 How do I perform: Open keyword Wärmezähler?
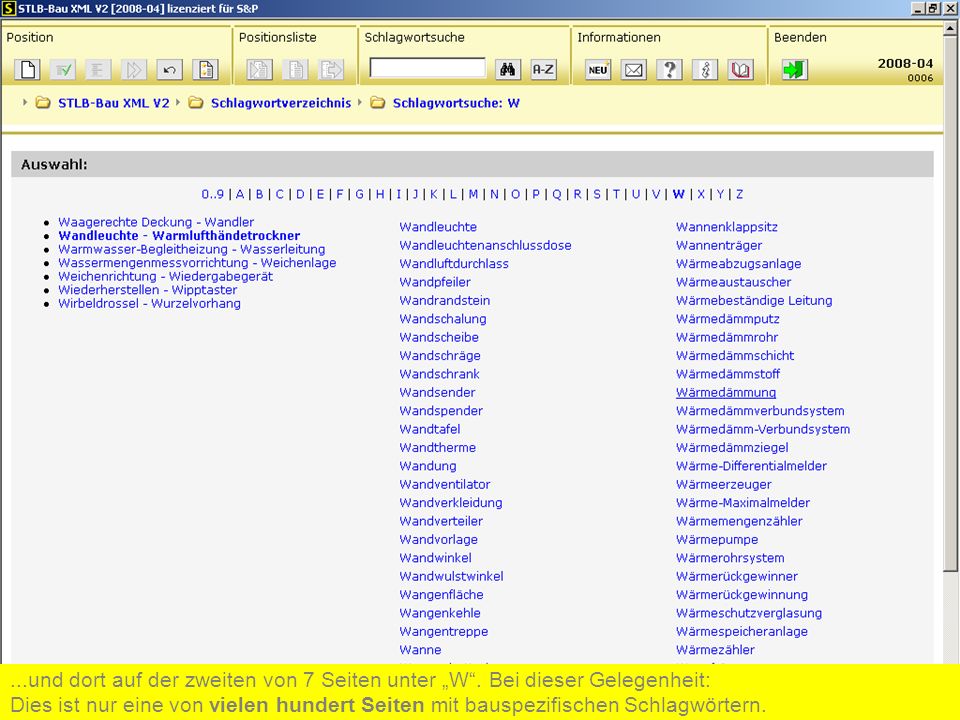[715, 650]
